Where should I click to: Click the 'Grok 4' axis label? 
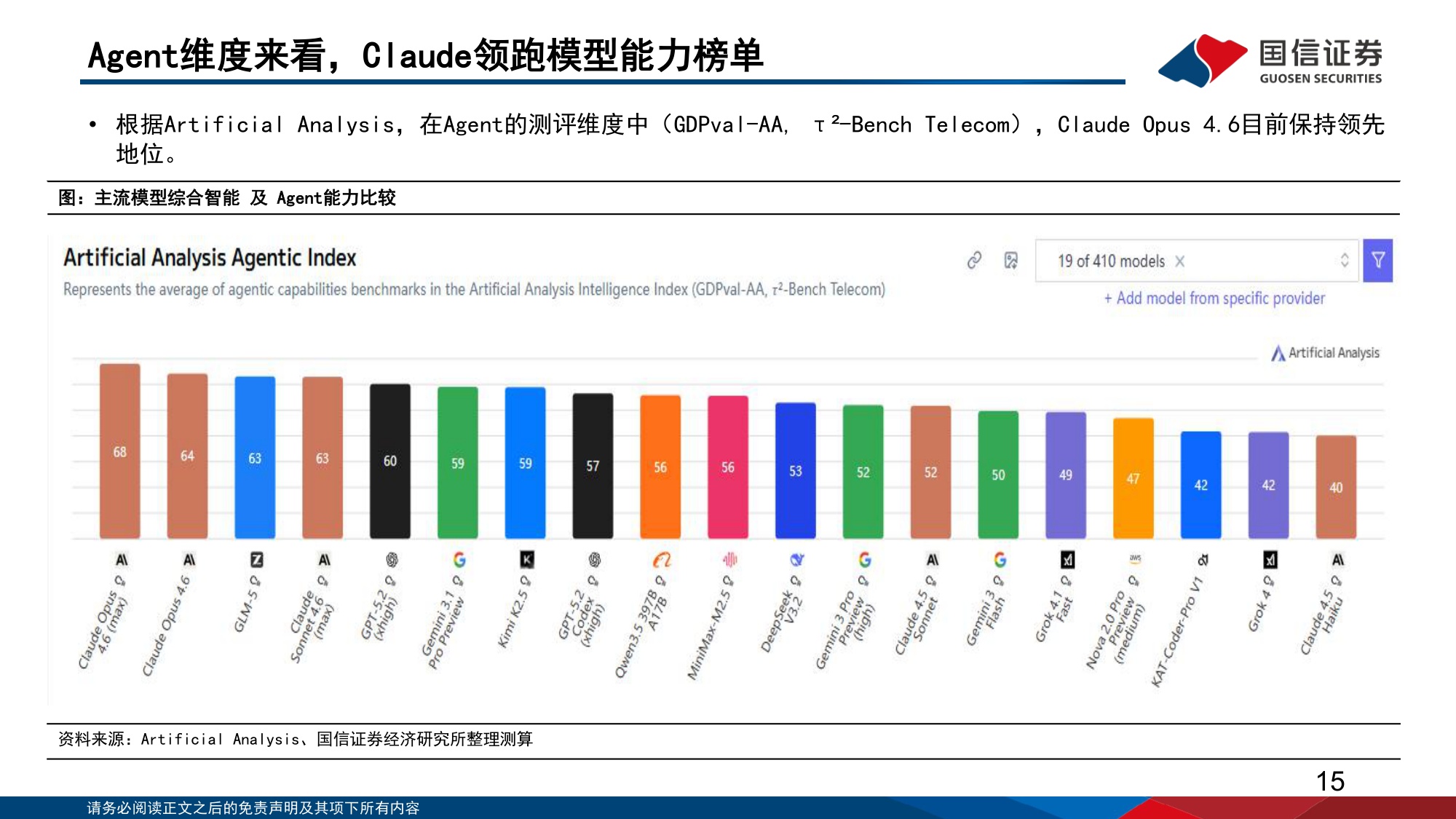coord(1262,604)
